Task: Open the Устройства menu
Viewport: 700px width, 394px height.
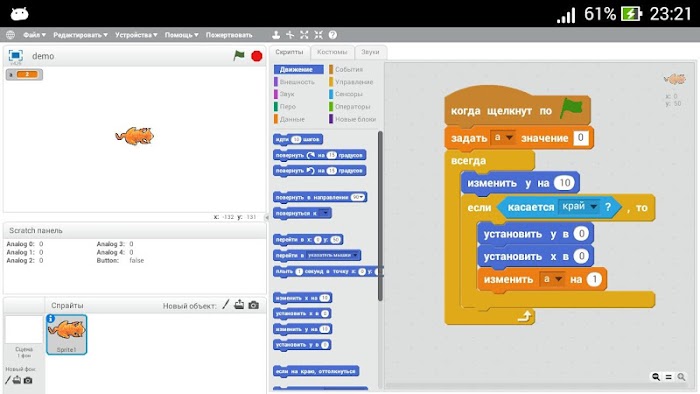Action: pos(136,35)
